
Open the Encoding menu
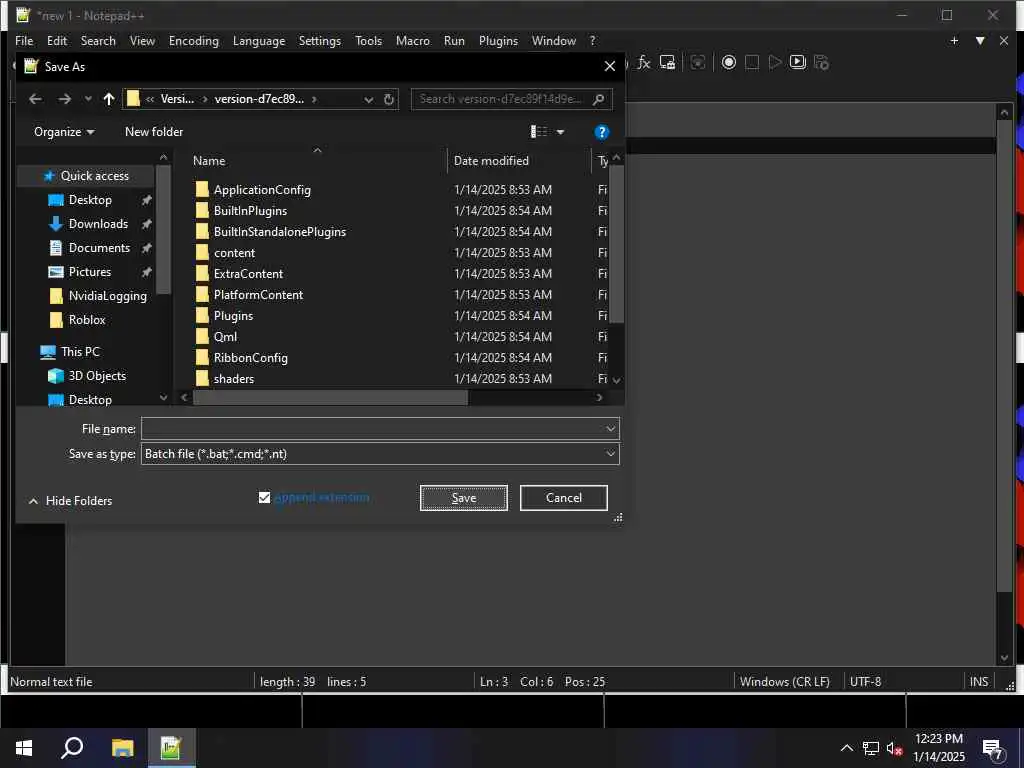click(194, 40)
